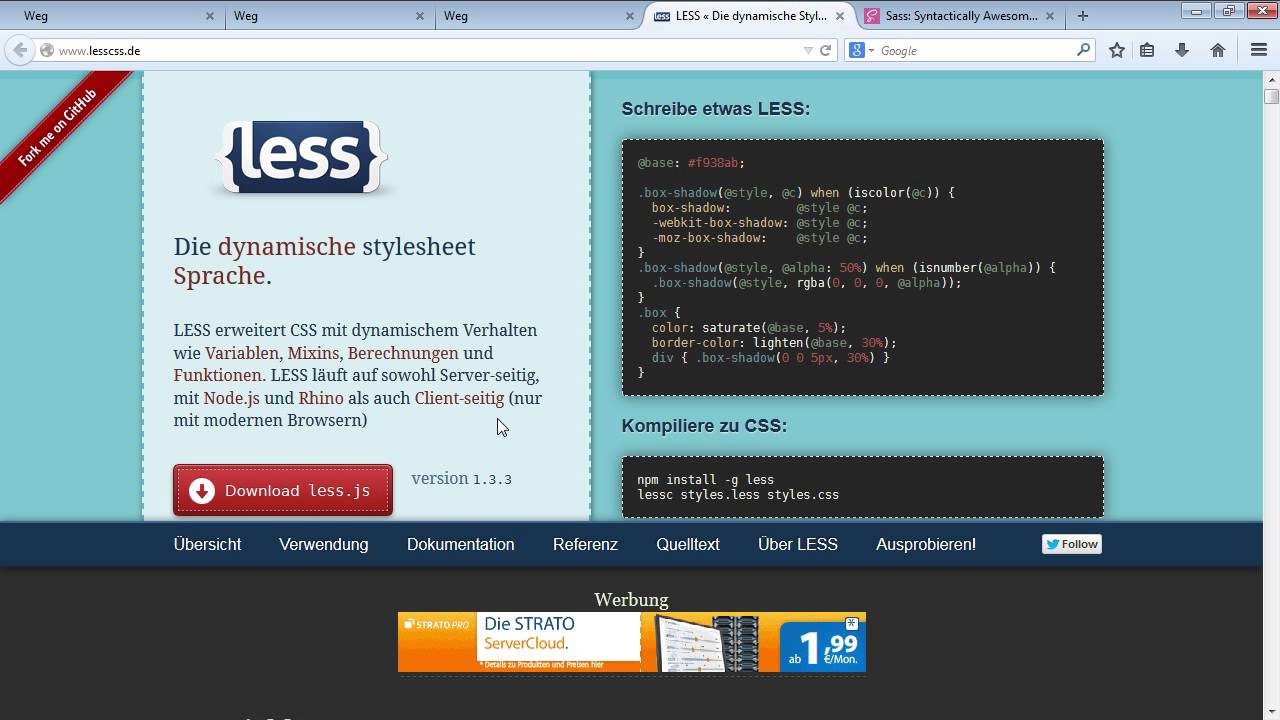
Task: Follow the Rhino link
Action: [321, 398]
